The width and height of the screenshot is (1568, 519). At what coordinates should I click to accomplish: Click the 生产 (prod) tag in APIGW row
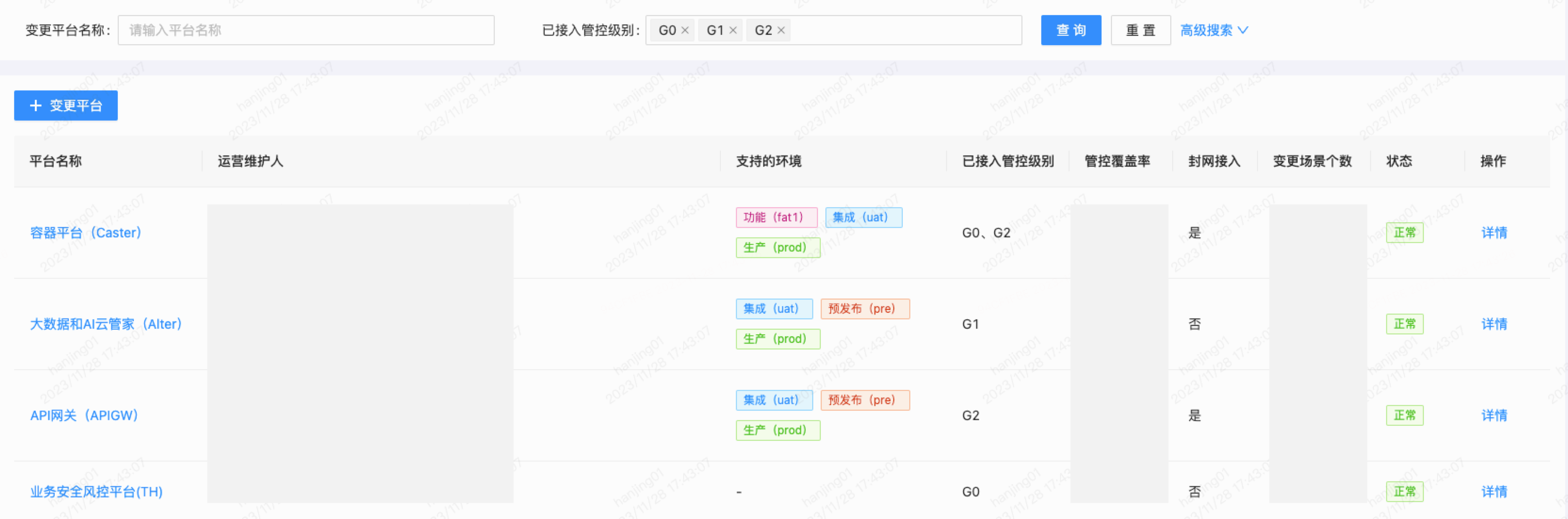[x=778, y=430]
